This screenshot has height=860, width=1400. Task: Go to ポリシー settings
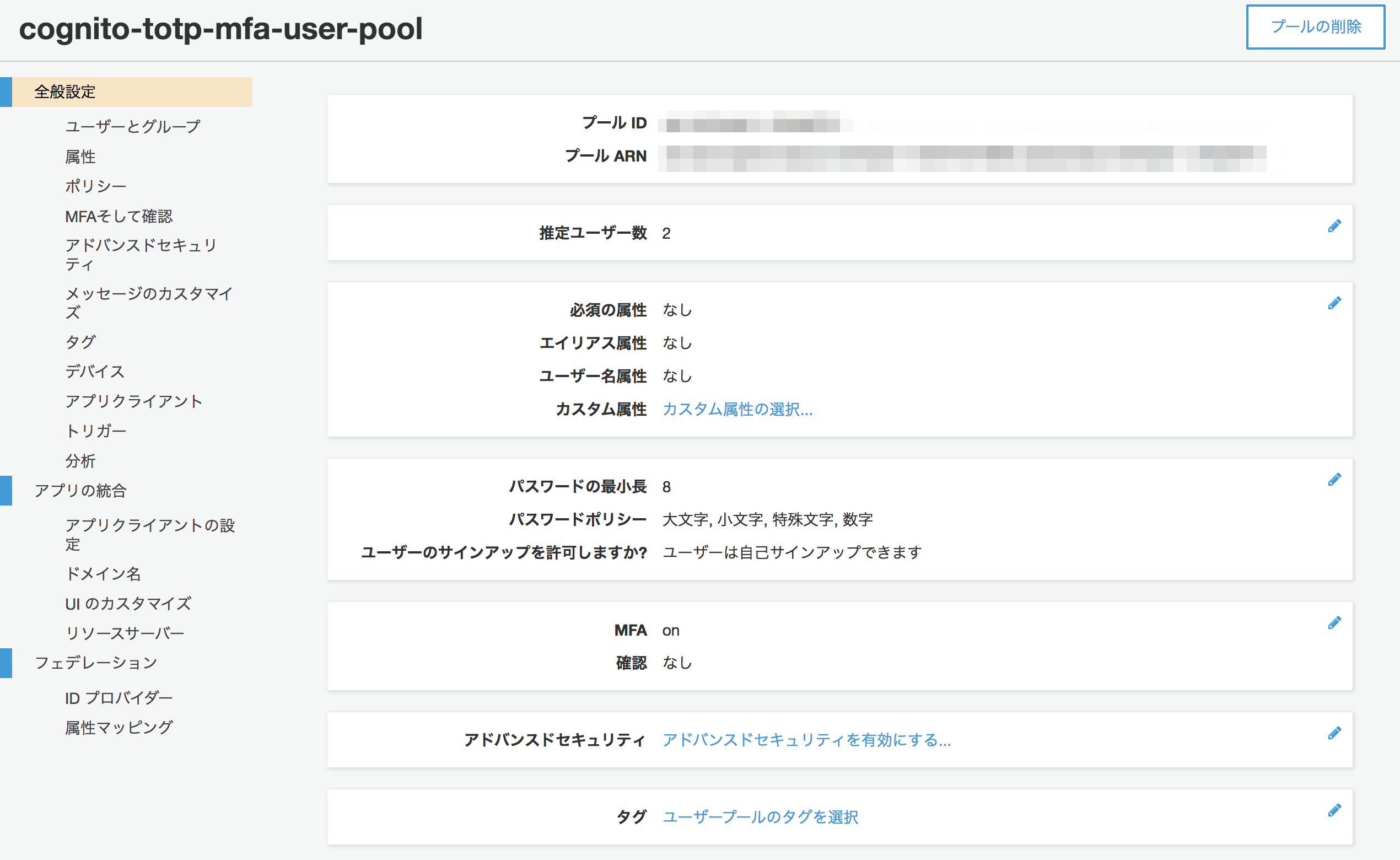coord(95,186)
